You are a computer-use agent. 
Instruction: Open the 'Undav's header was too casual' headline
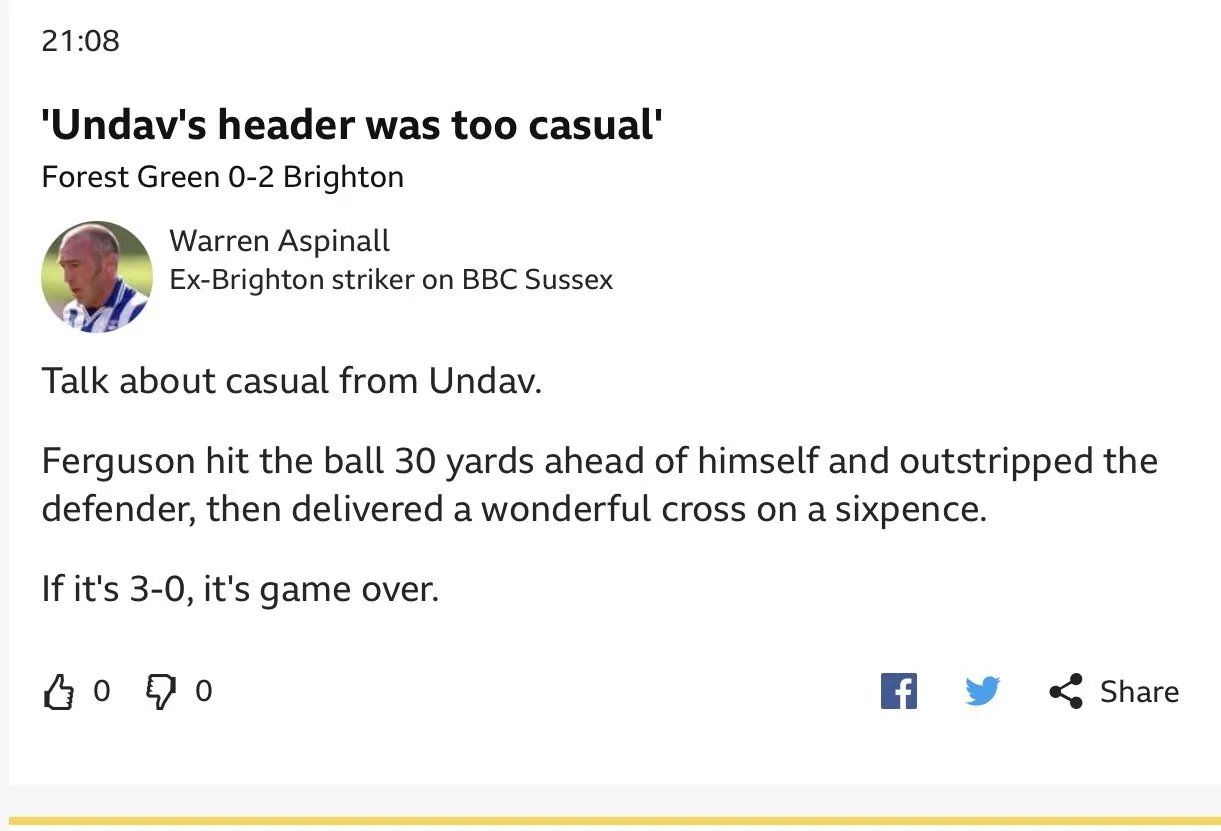point(352,126)
